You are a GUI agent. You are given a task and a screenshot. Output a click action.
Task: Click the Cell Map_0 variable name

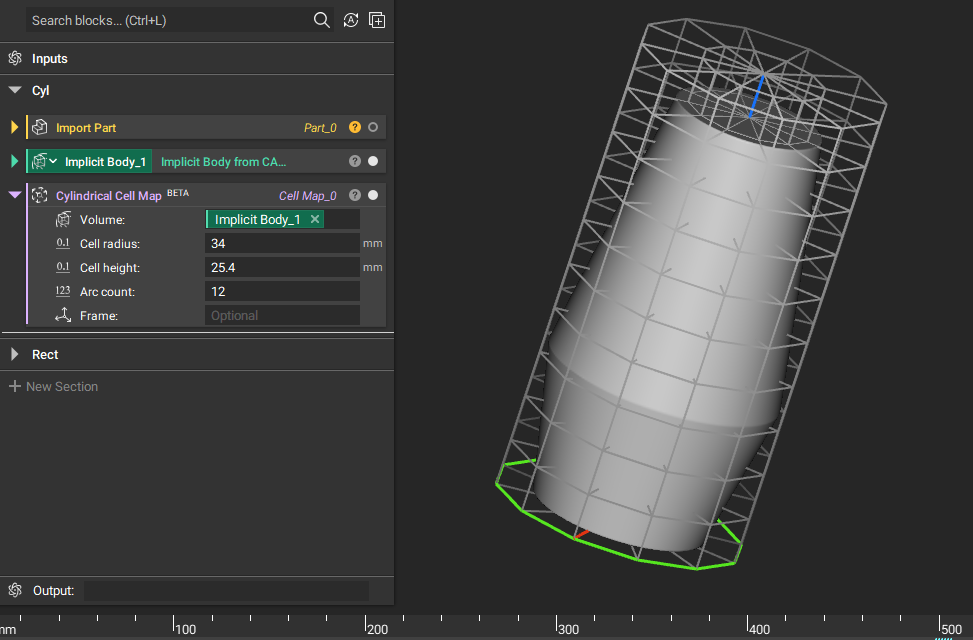click(x=308, y=196)
